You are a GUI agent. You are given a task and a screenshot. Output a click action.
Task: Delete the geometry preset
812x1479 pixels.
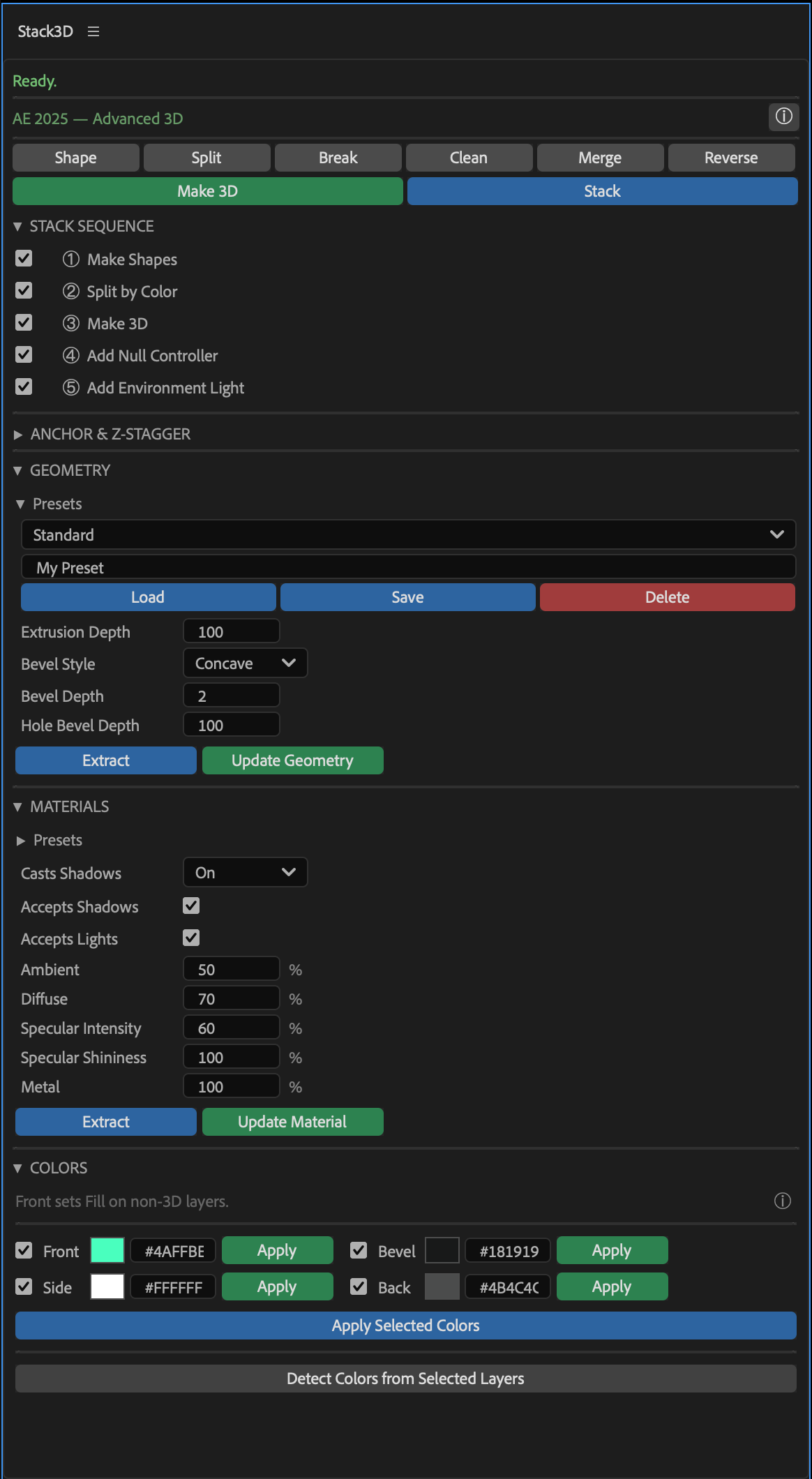coord(668,597)
